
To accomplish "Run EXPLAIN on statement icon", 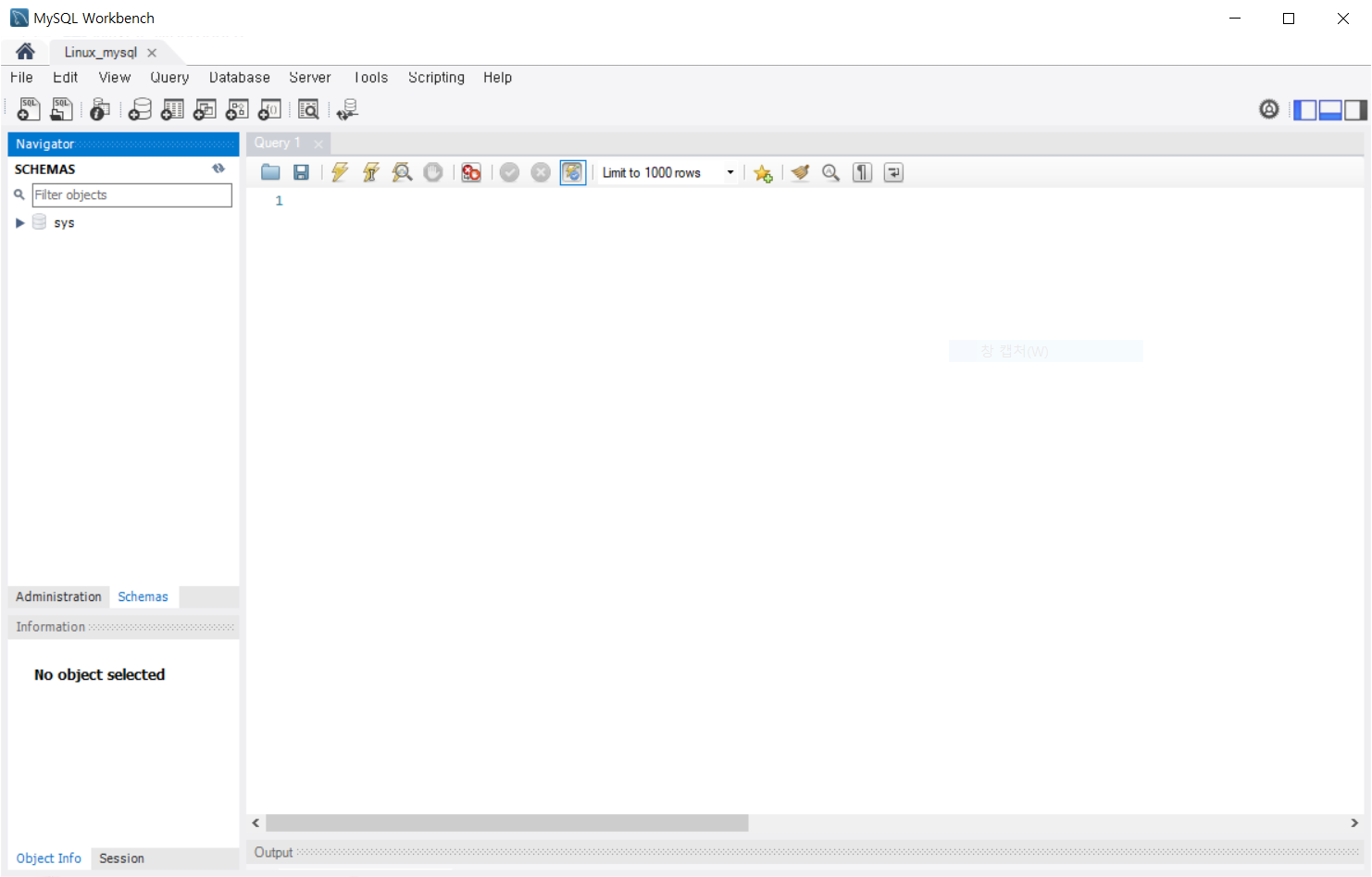I will click(x=402, y=172).
